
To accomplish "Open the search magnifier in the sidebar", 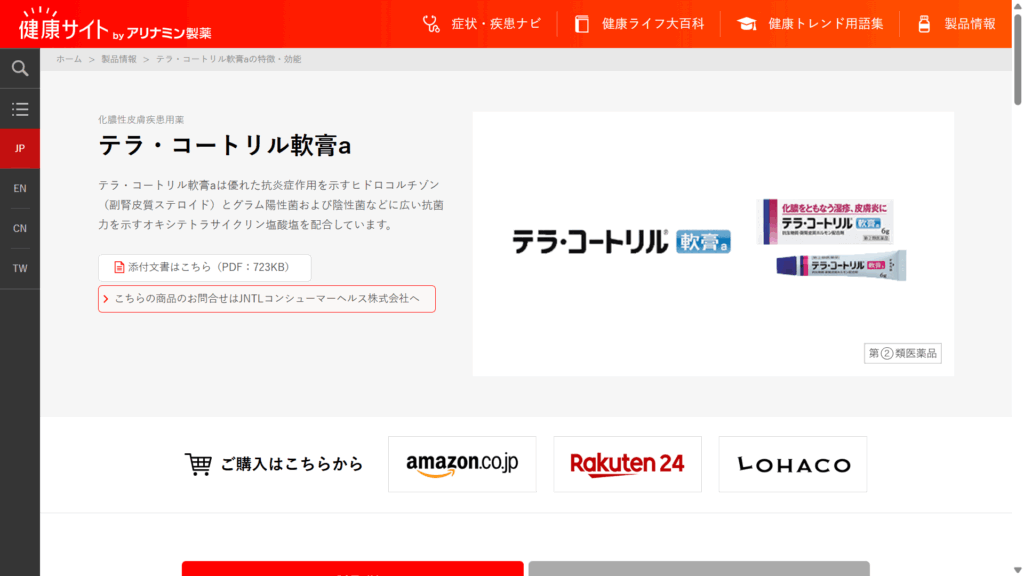I will point(20,69).
